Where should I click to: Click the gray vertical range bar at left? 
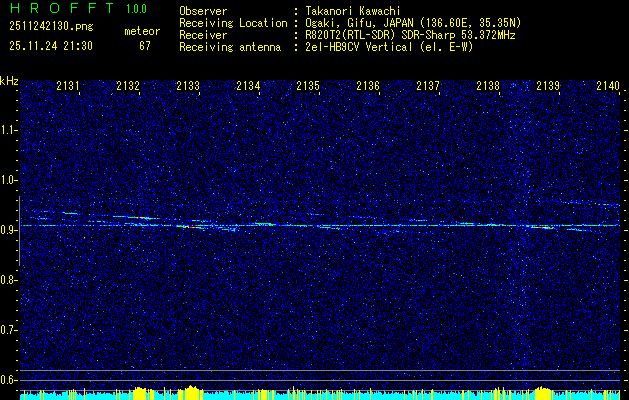click(x=19, y=231)
